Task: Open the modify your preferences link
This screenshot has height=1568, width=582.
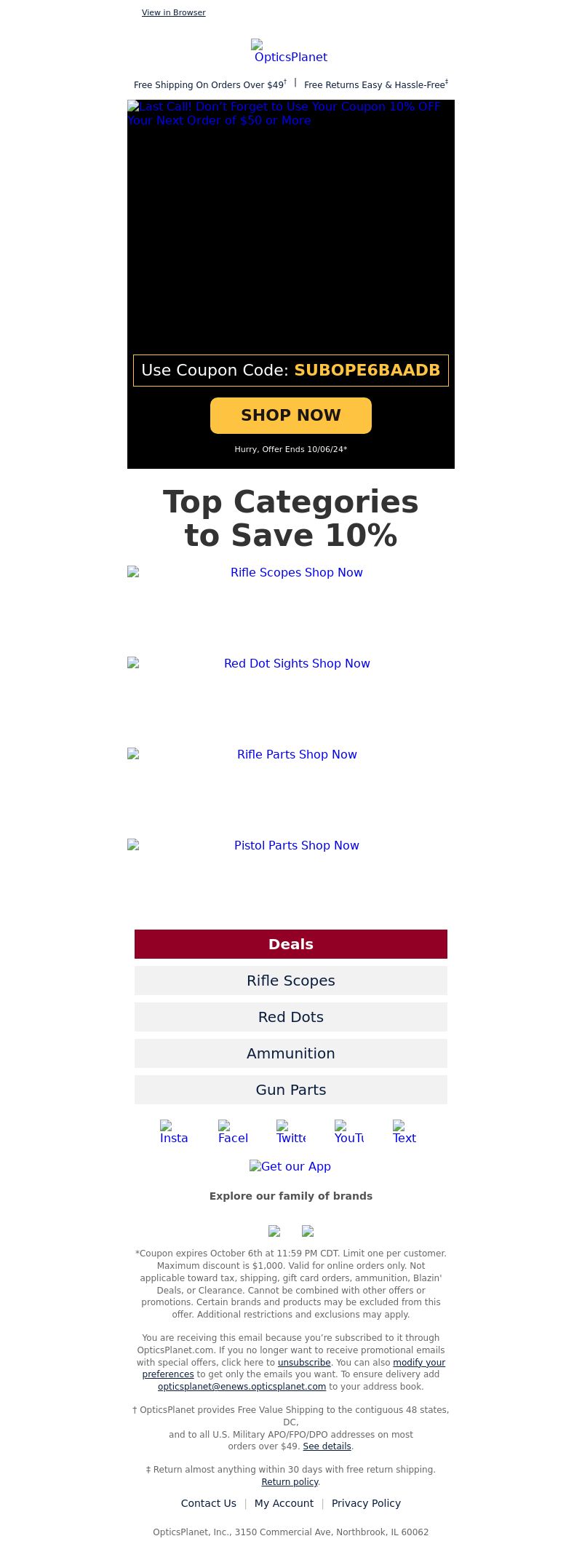Action: [294, 1368]
